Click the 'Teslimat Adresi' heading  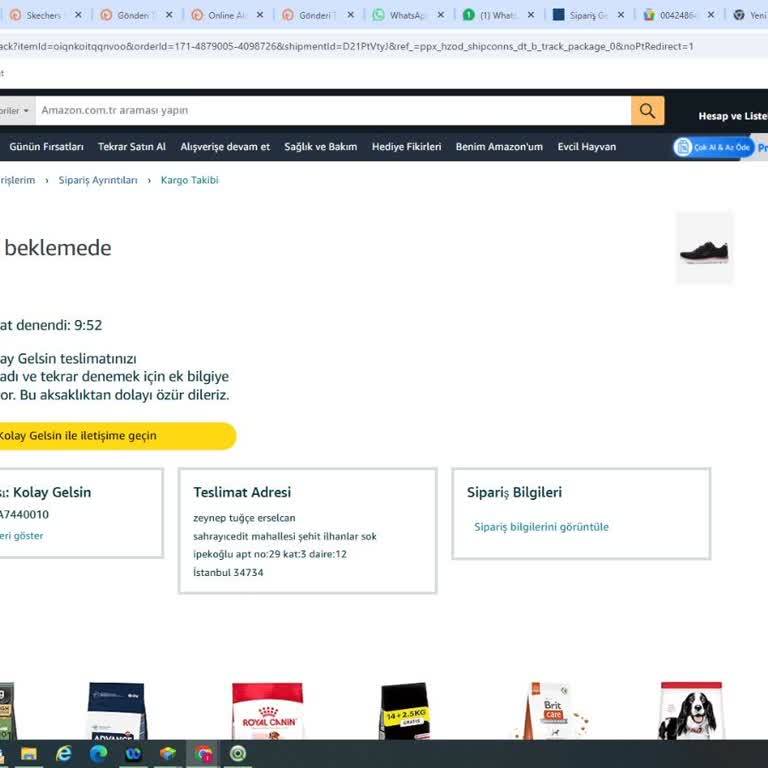[242, 492]
